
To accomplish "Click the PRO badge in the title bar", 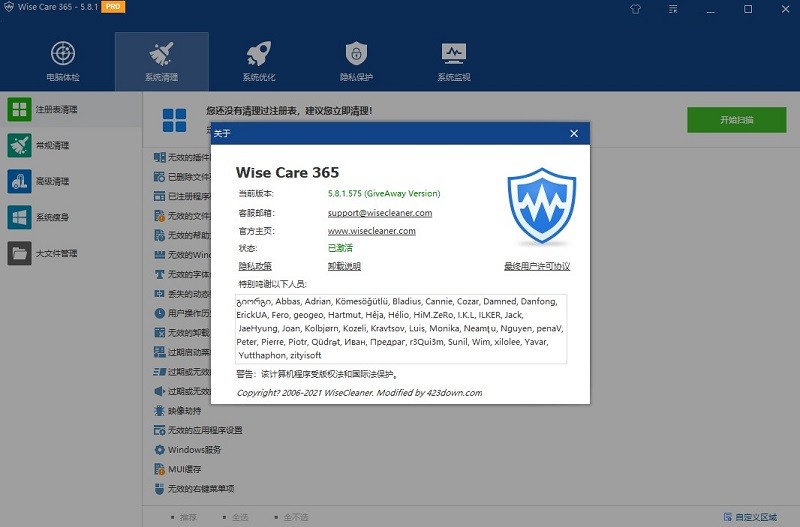I will click(x=113, y=7).
